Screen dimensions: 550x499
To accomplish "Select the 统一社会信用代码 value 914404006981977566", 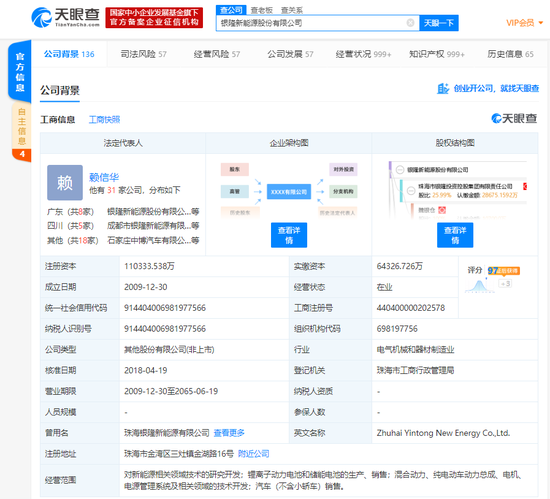I will (x=165, y=308).
